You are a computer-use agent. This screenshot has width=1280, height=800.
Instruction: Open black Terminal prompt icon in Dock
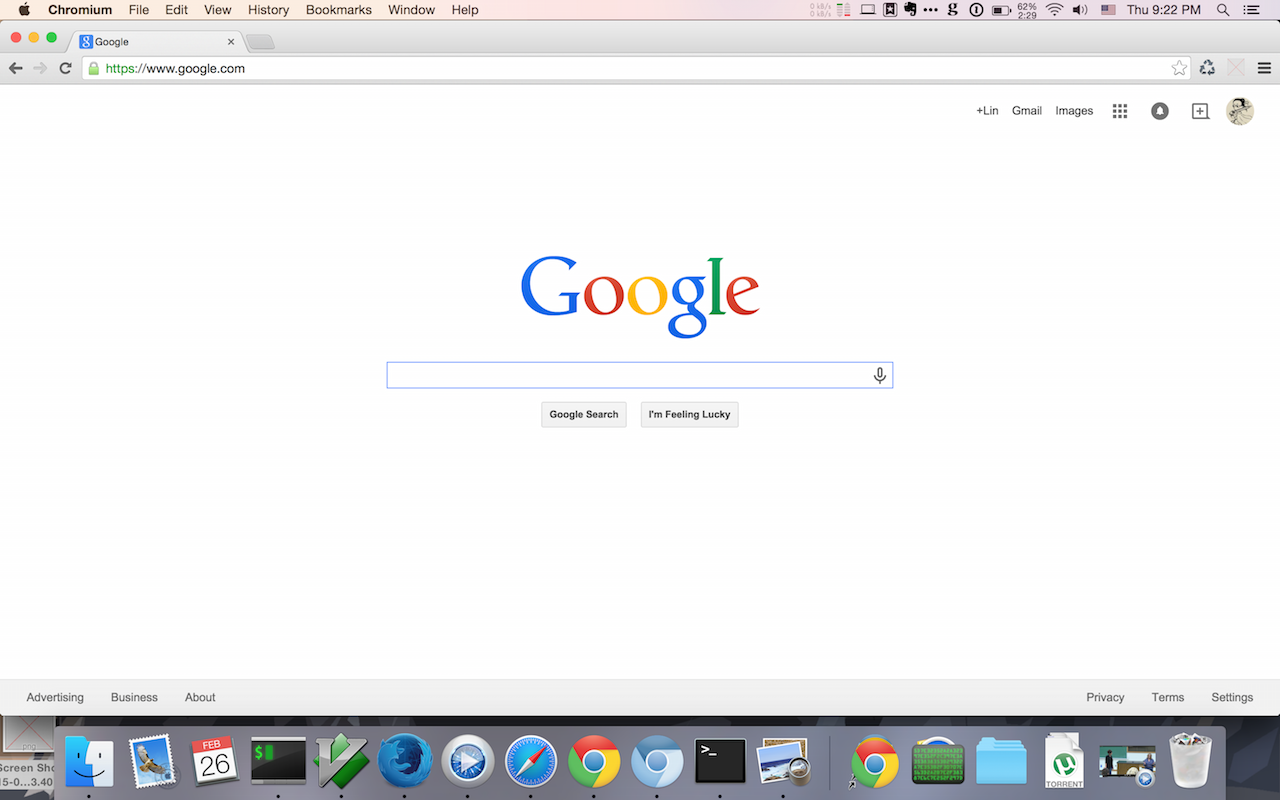coord(720,763)
